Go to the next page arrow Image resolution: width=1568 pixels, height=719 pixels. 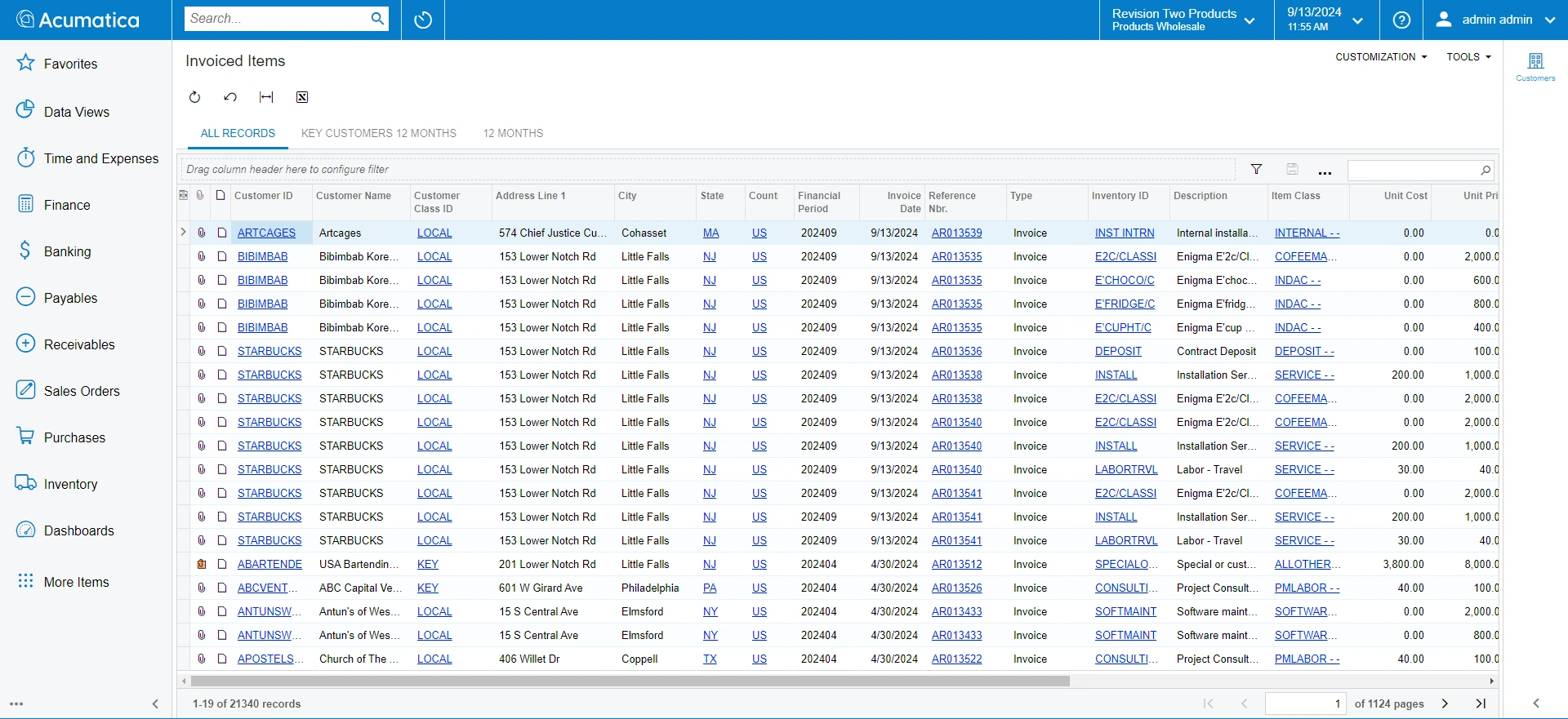point(1445,703)
